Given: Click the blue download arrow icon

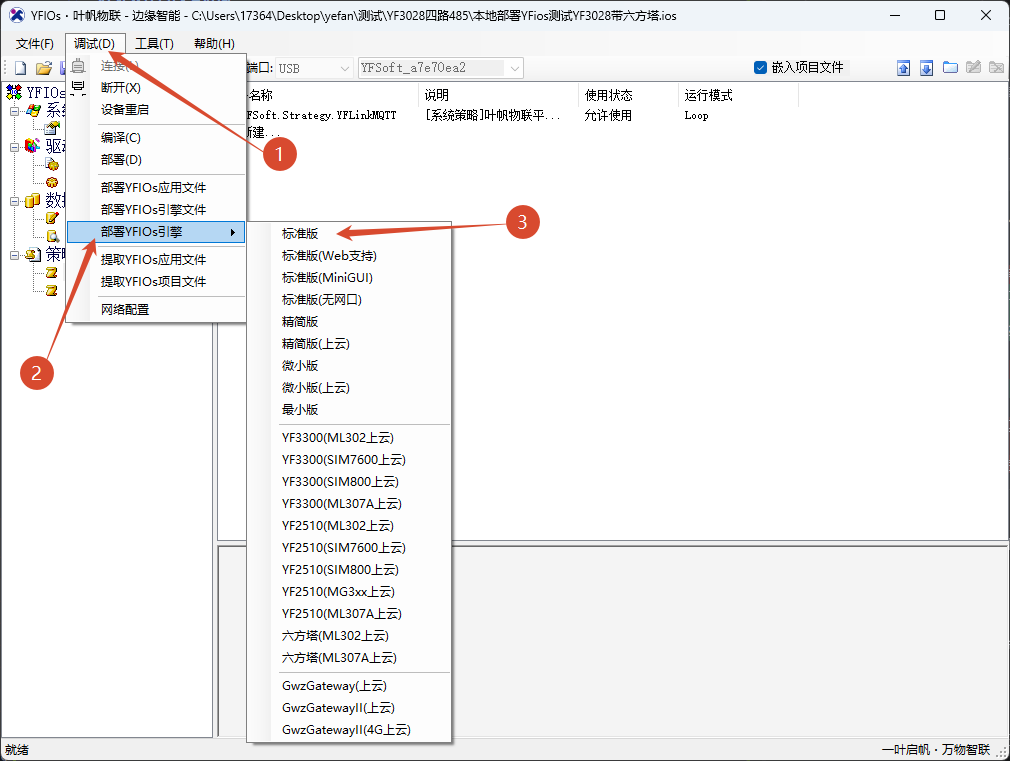Looking at the screenshot, I should [926, 68].
